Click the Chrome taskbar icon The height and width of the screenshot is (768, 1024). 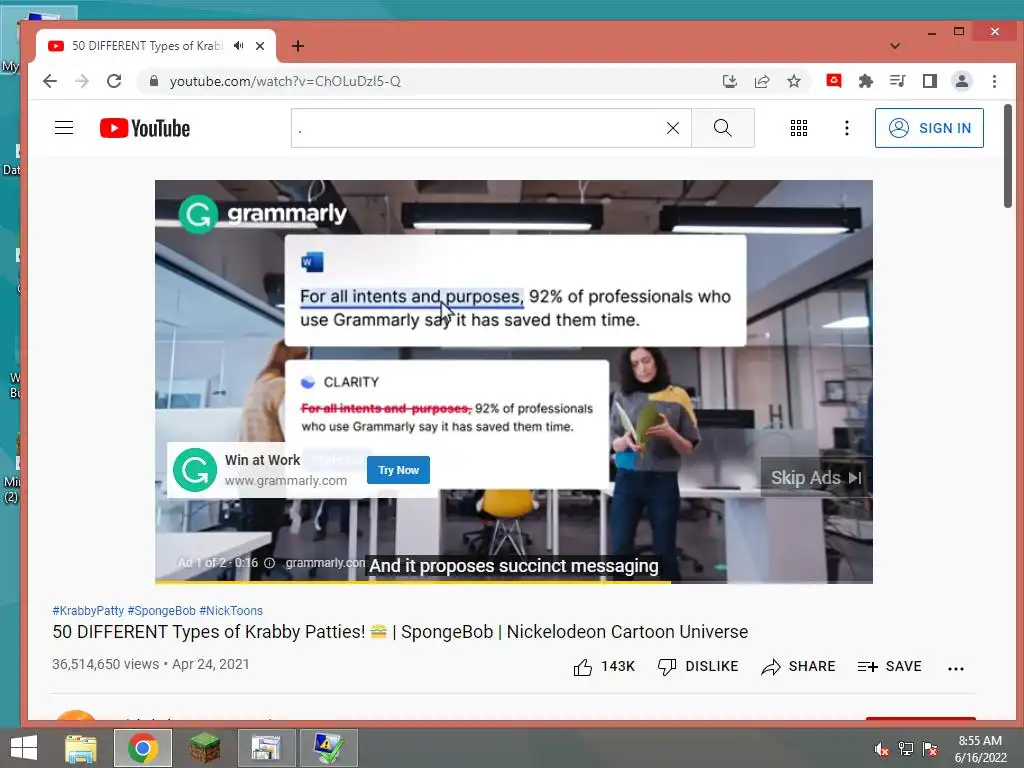pos(143,748)
